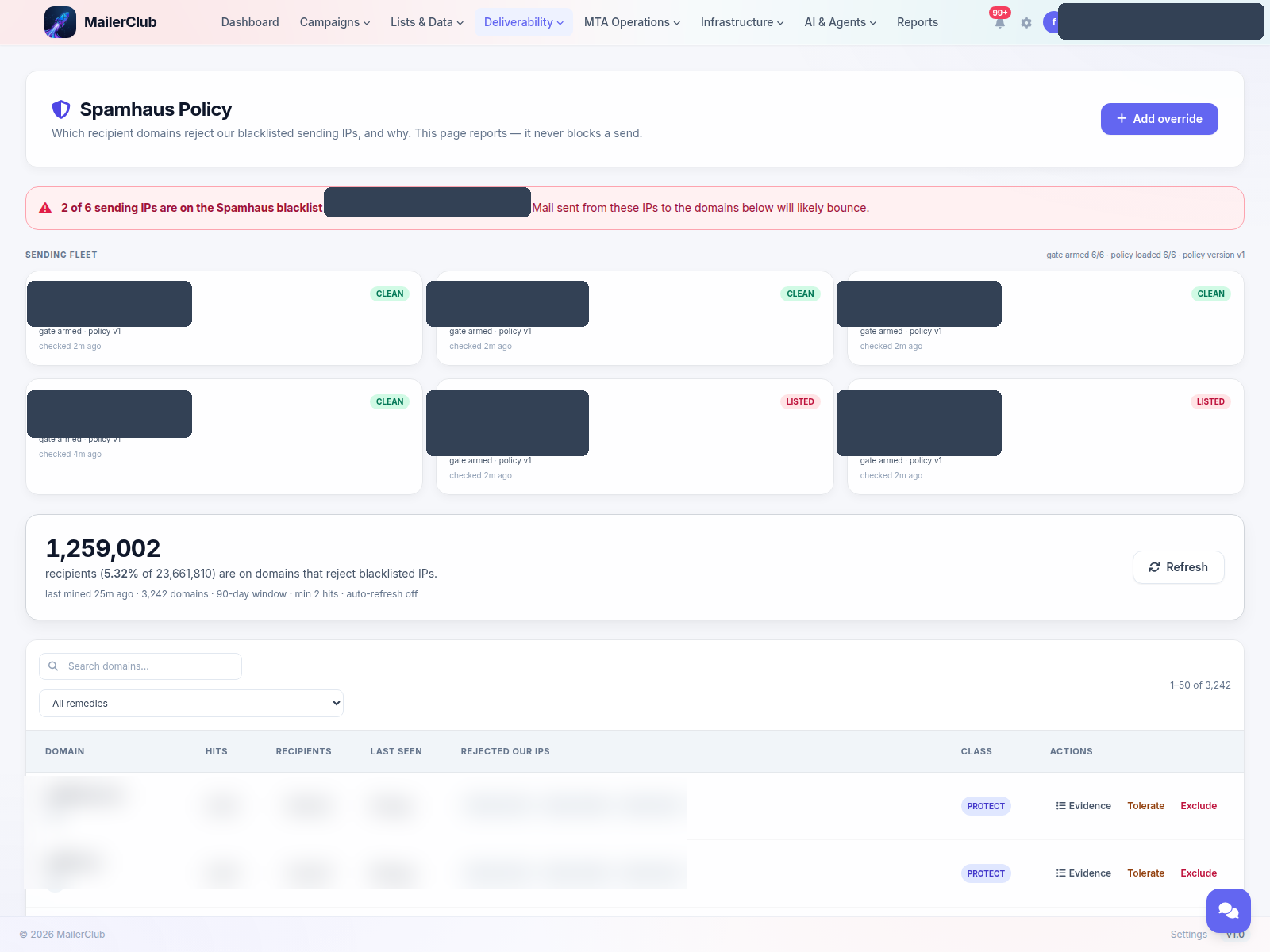Click the 1,259,002 recipients count
Image resolution: width=1270 pixels, height=952 pixels.
pos(103,548)
